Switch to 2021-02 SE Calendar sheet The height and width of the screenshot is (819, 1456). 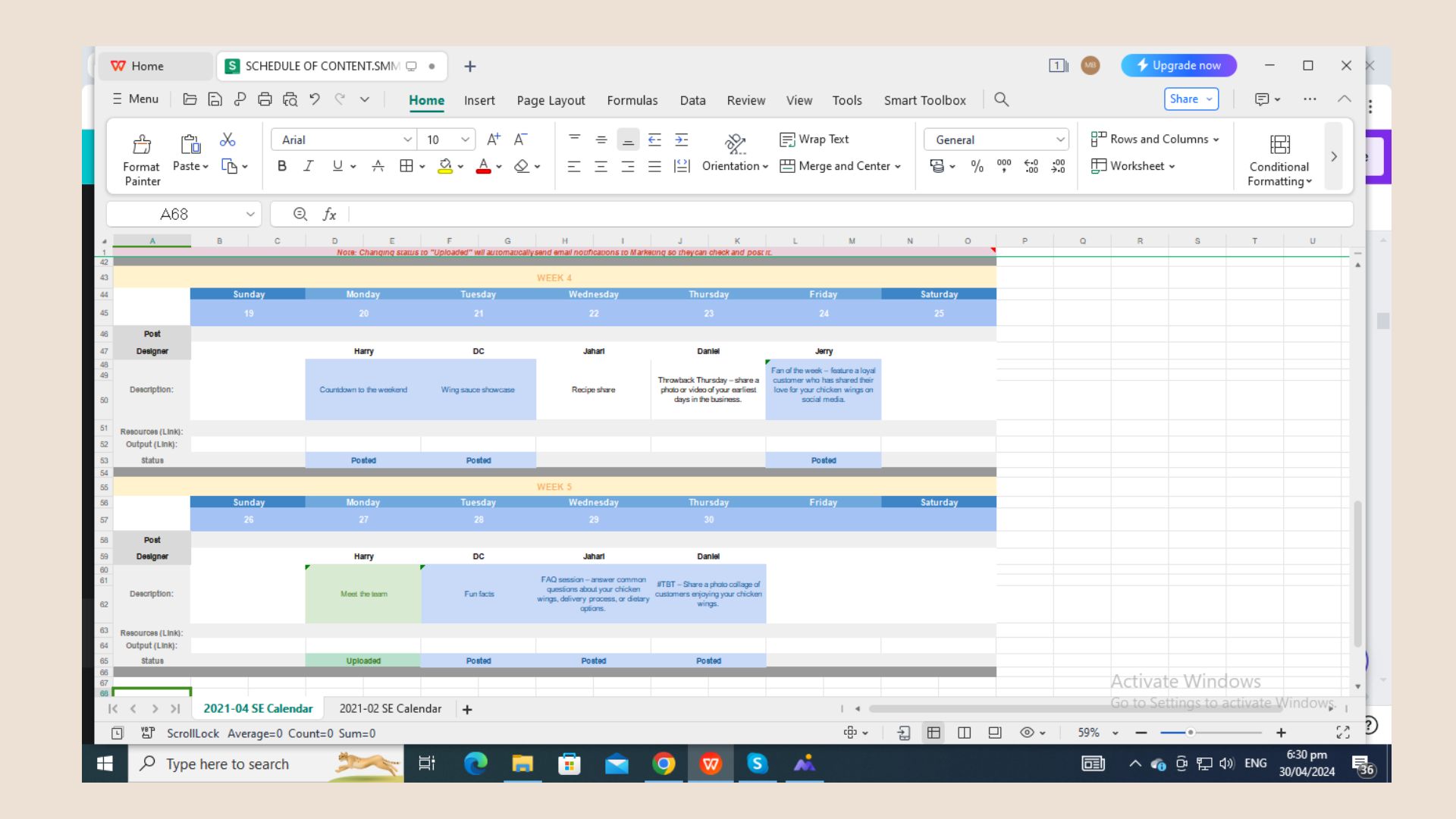(390, 708)
